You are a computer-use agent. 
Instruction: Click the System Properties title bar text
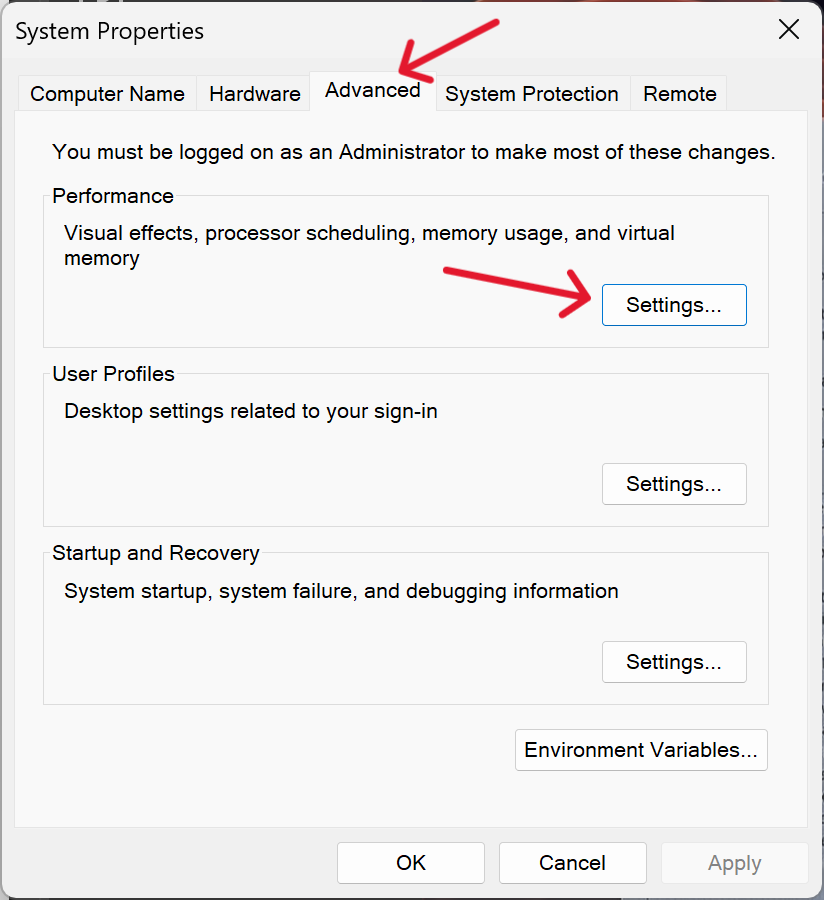(110, 31)
